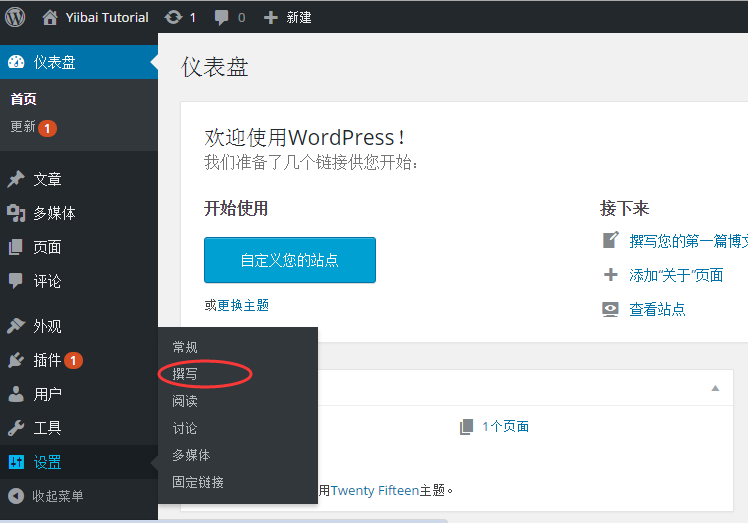Select 阅读 in the settings submenu

click(x=185, y=401)
